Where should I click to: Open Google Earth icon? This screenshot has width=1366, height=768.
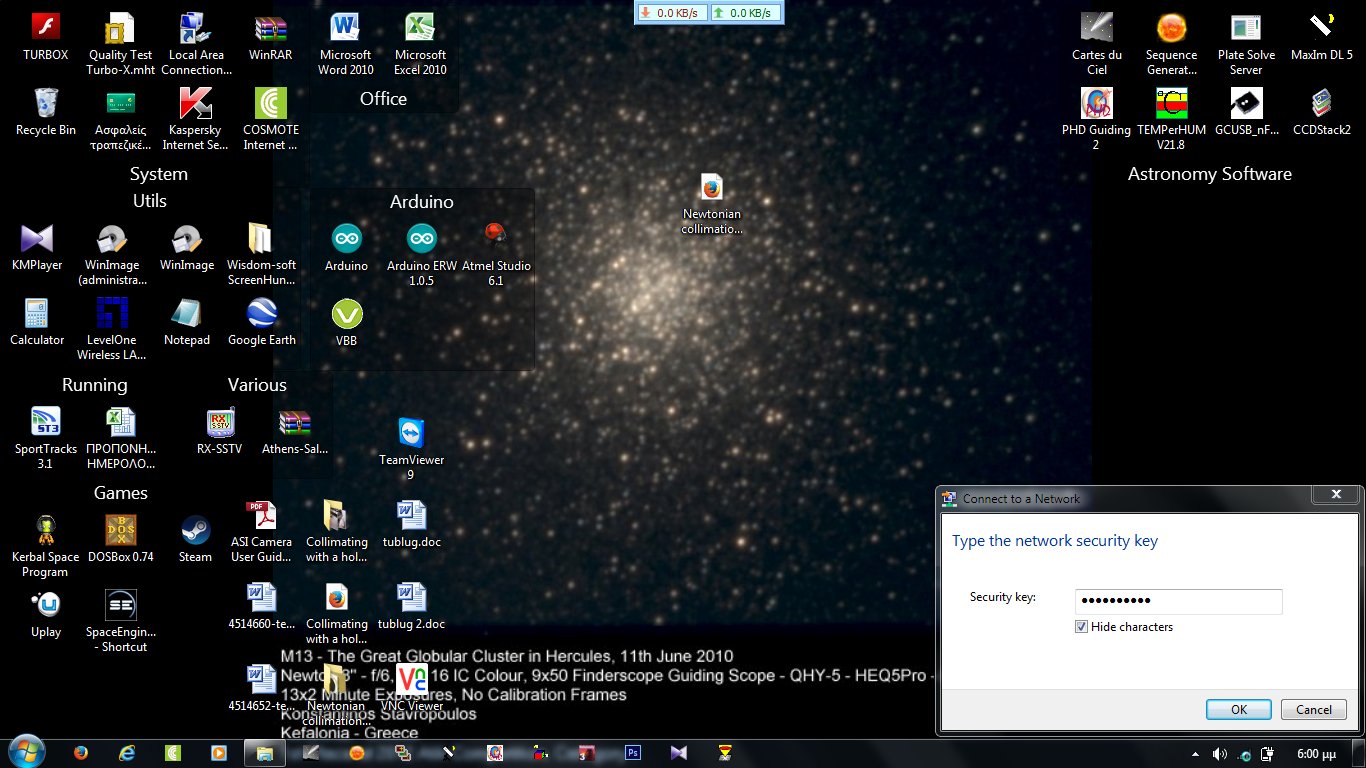tap(262, 322)
